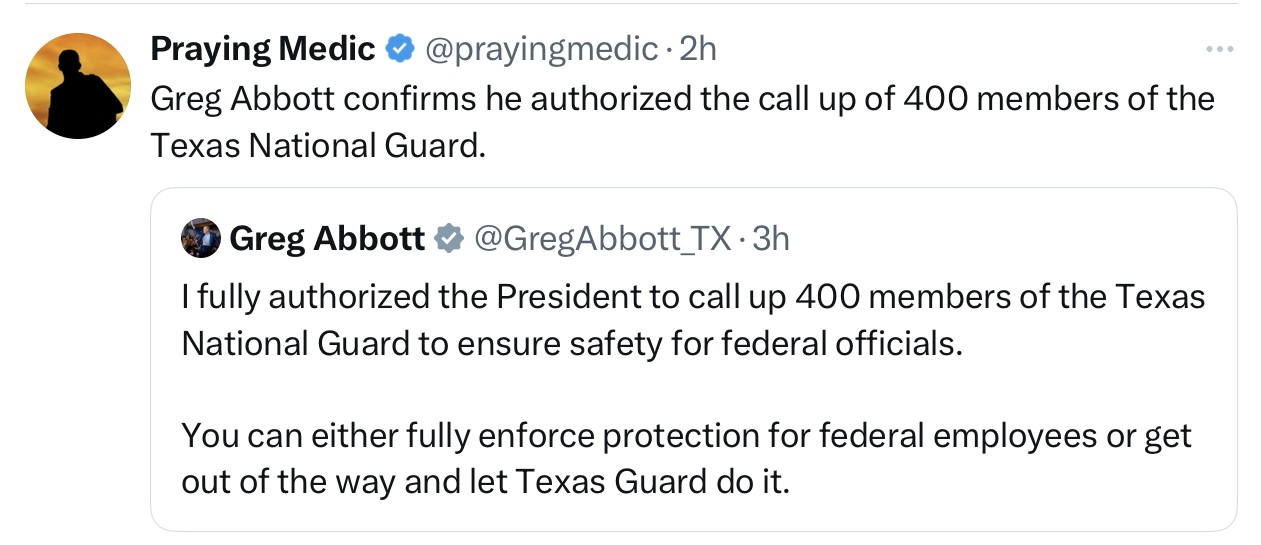Click 'out of the way' quoted line
The height and width of the screenshot is (545, 1261).
point(485,482)
